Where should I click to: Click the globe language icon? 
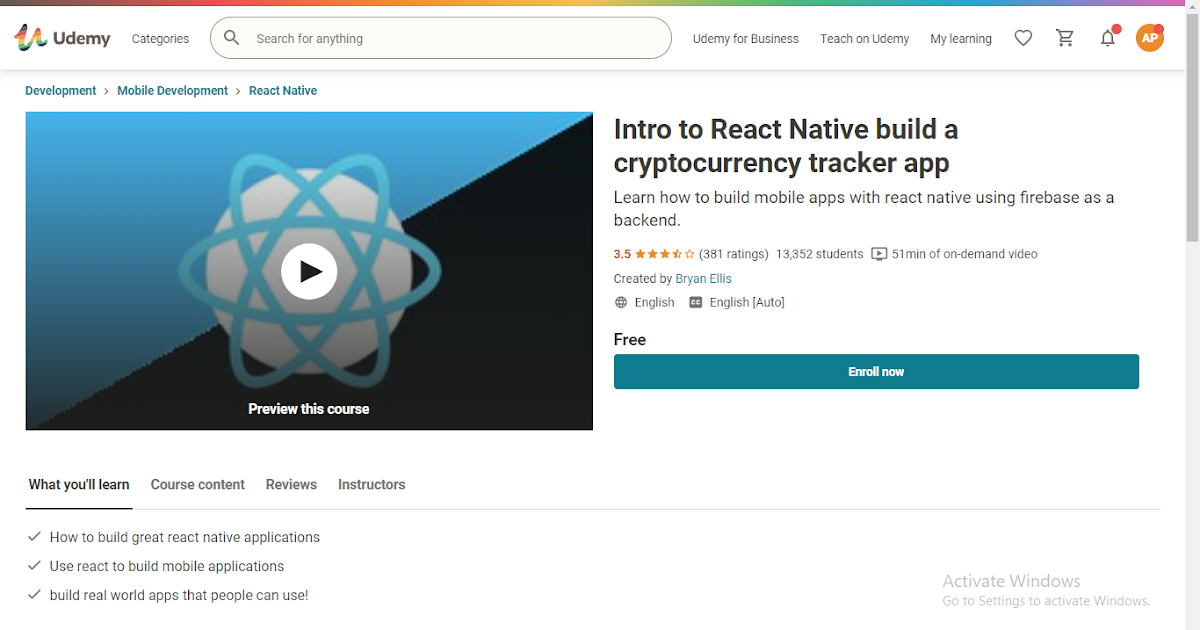click(621, 302)
